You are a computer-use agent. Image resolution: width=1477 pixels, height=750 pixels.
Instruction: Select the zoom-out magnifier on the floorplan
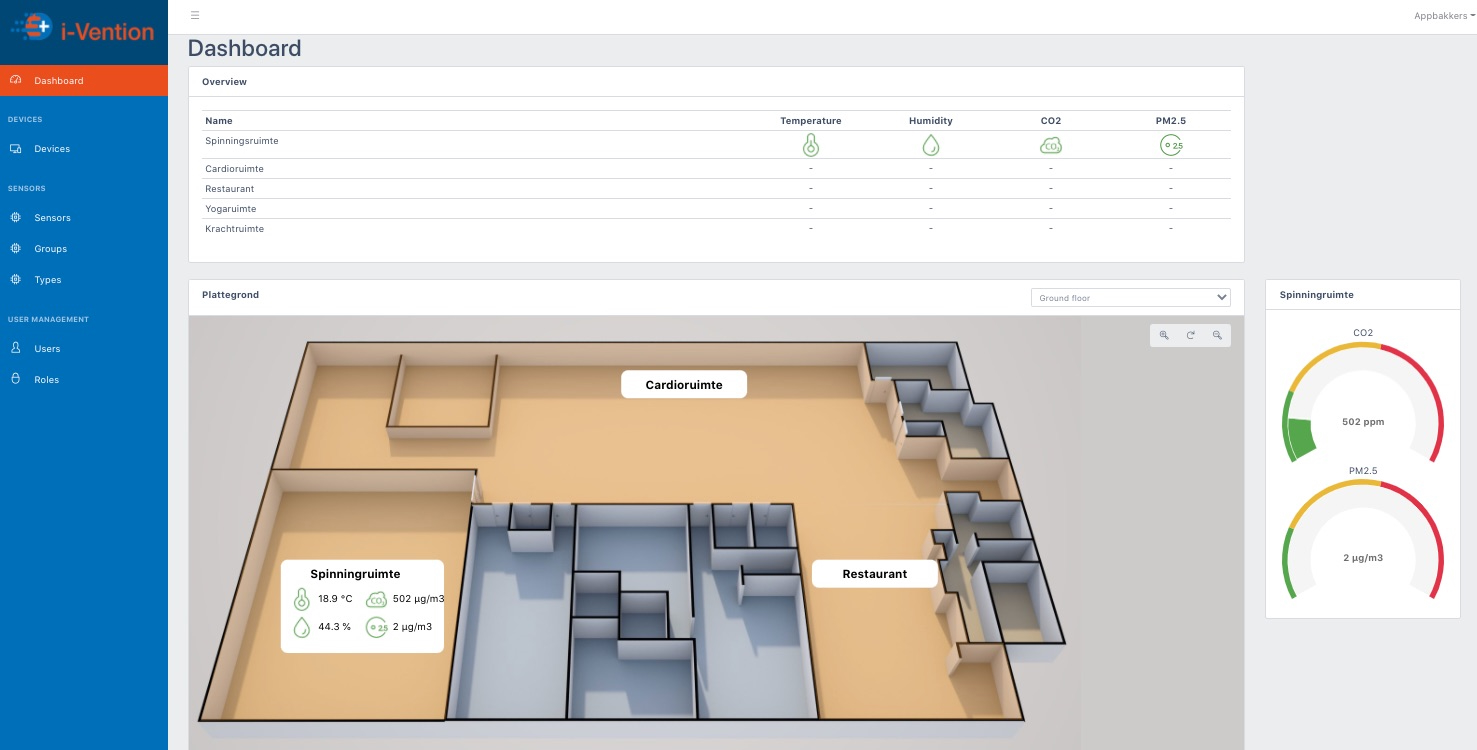[1217, 335]
